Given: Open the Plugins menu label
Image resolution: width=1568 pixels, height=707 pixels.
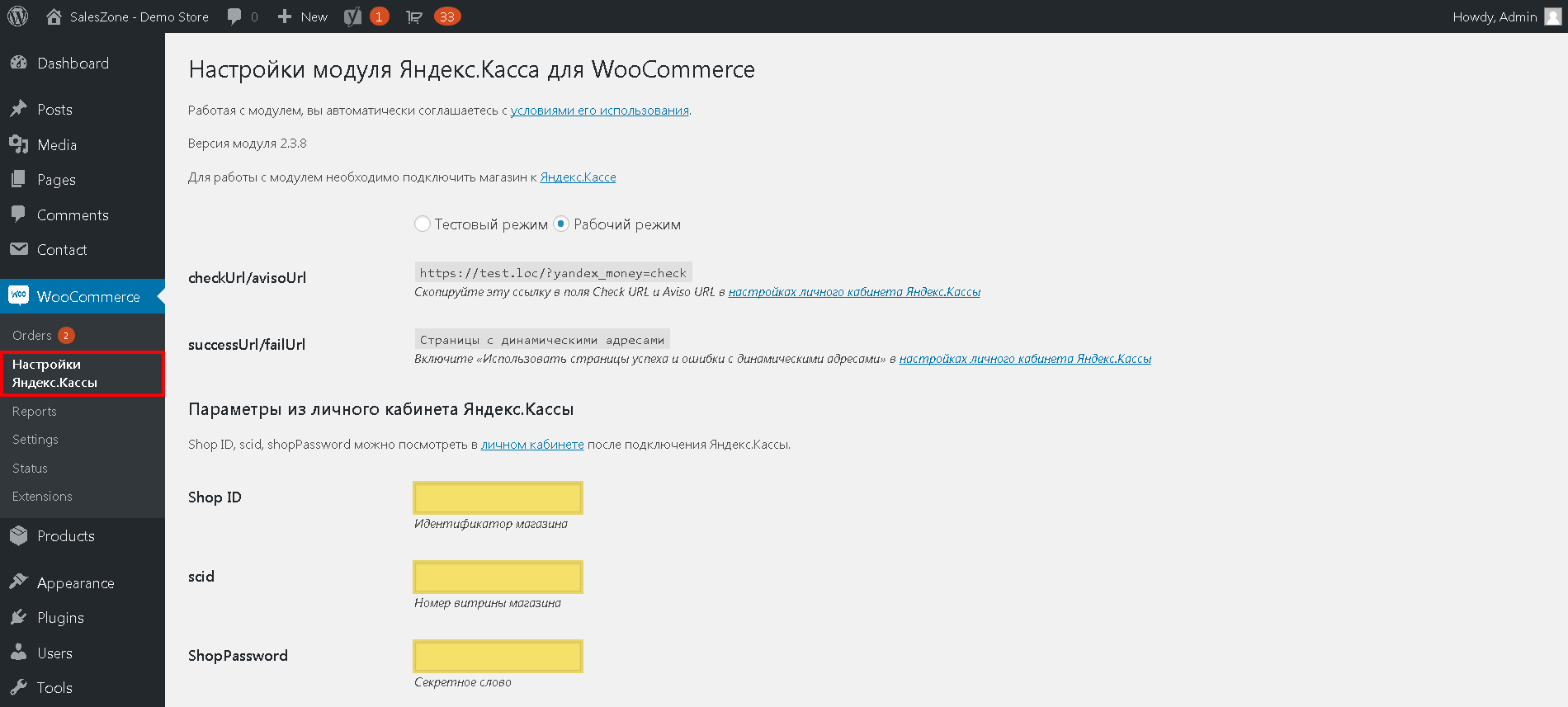Looking at the screenshot, I should 60,618.
